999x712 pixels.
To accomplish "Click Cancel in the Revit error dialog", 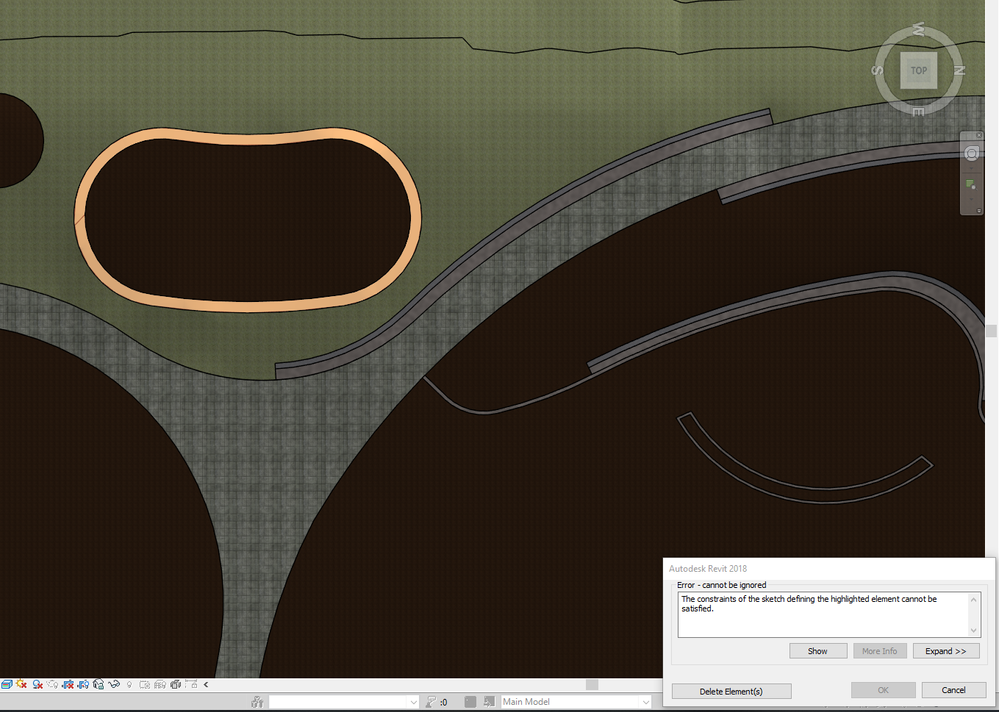I will pyautogui.click(x=954, y=690).
